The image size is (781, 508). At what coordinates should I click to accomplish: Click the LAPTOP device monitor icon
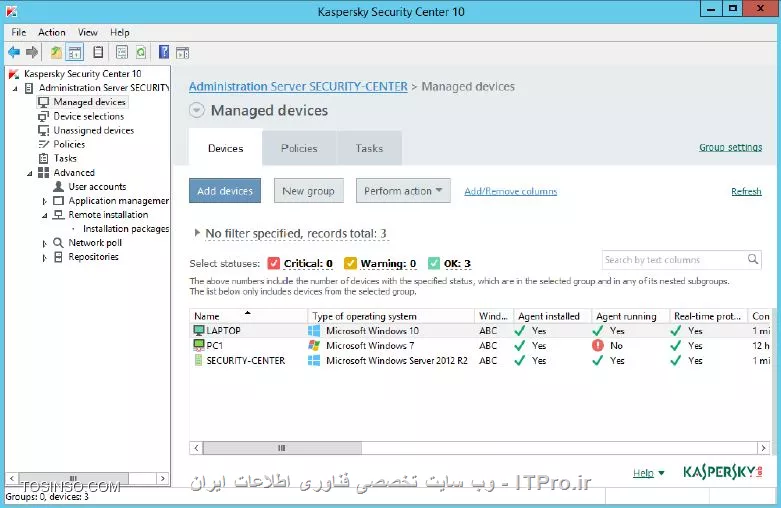pyautogui.click(x=199, y=330)
